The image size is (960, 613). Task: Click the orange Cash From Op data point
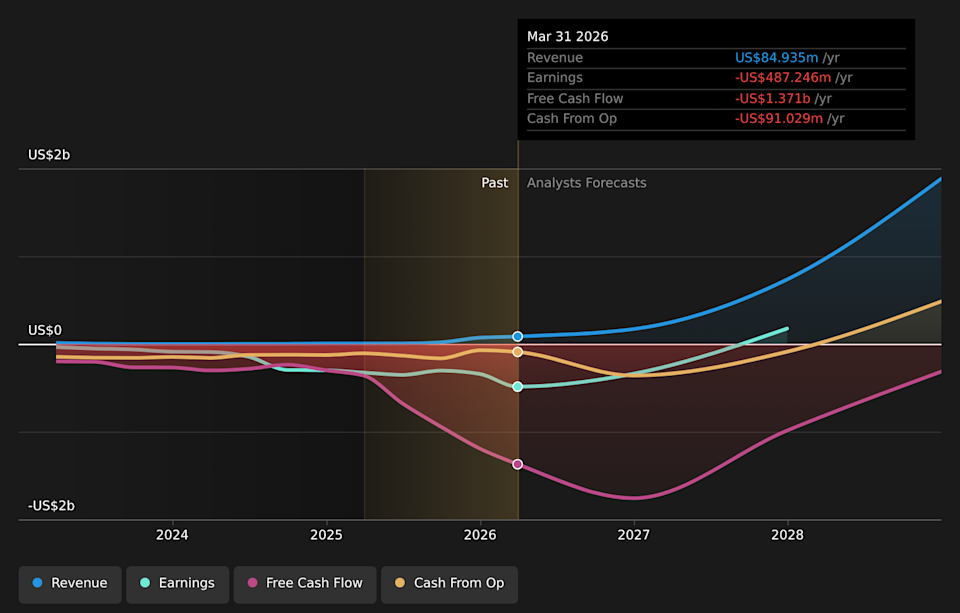[x=517, y=352]
